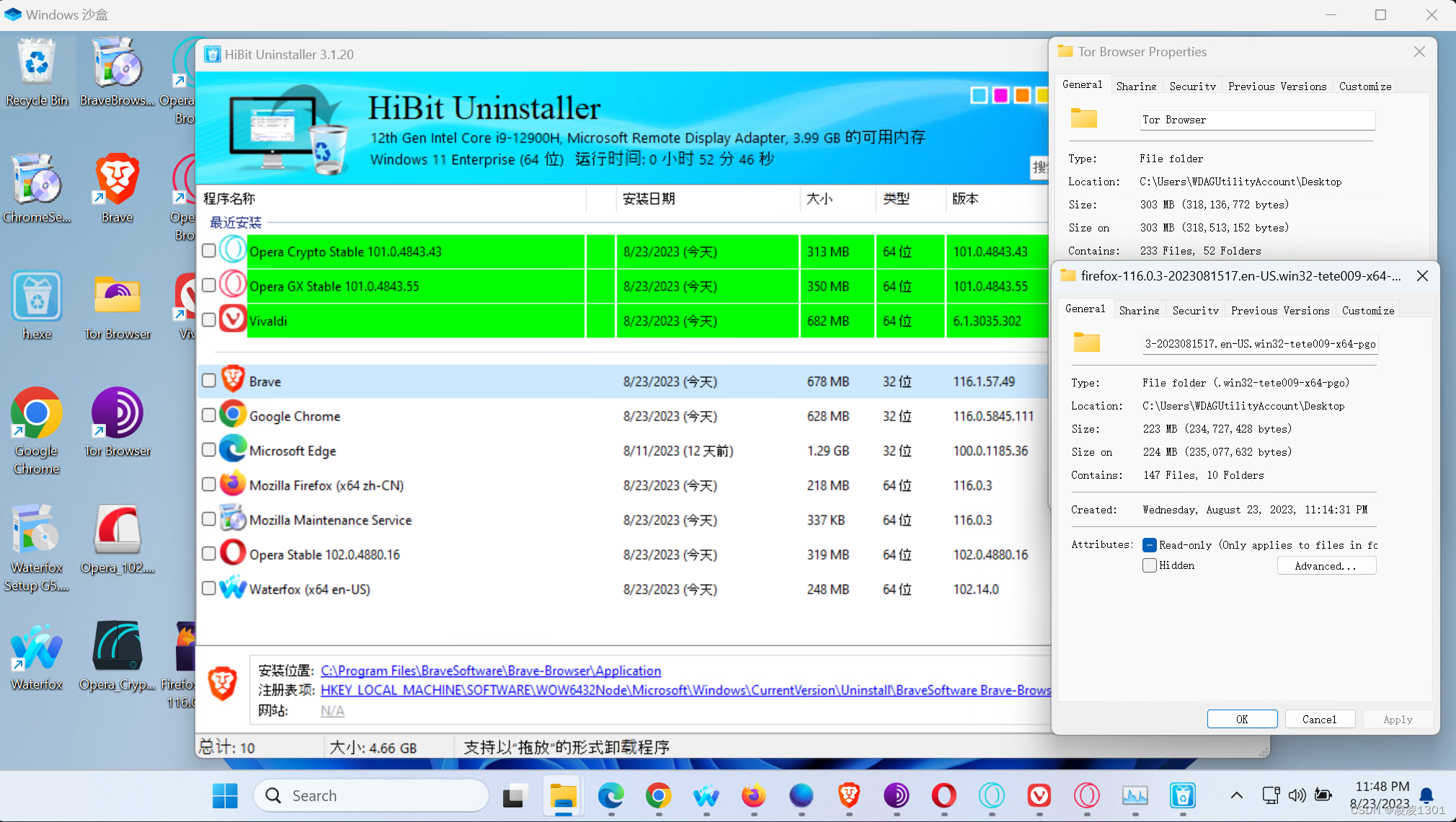Select the ChromeSe installer on desktop

click(37, 189)
